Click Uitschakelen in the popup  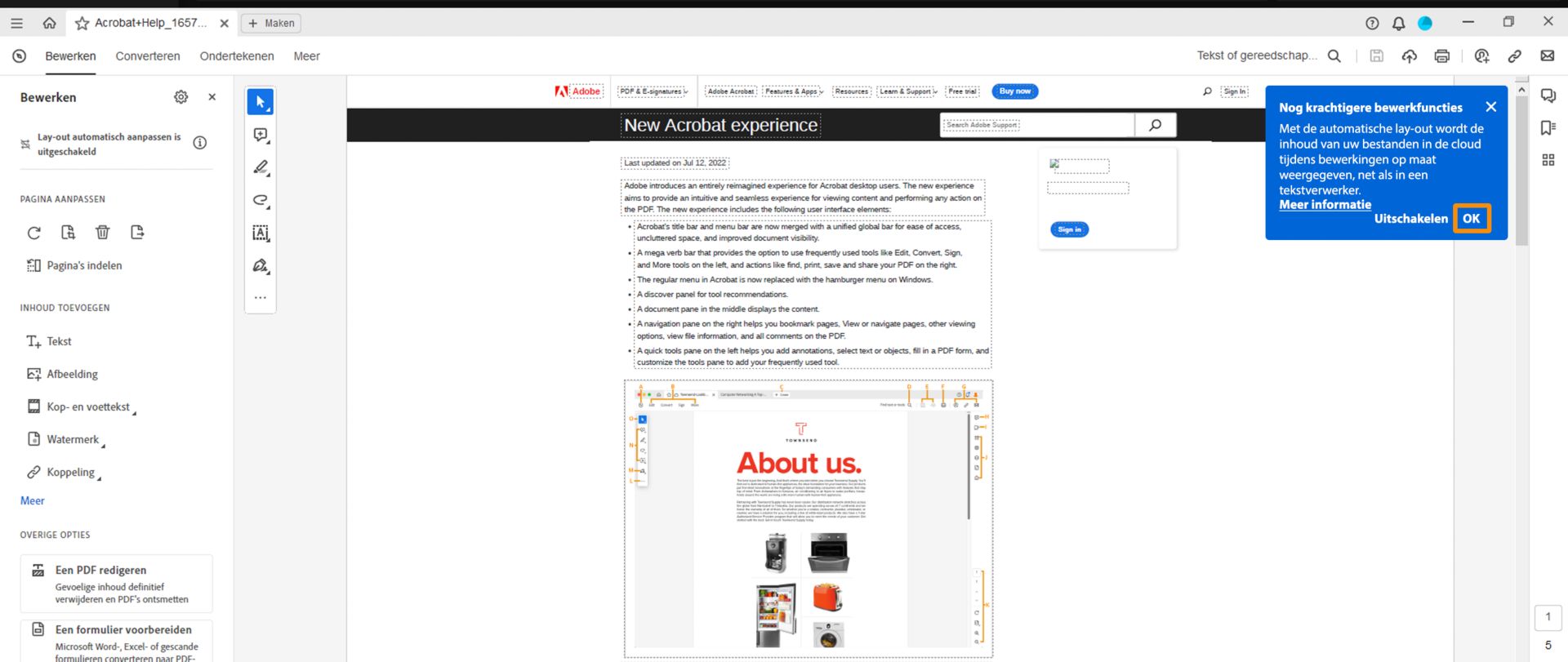[x=1410, y=219]
